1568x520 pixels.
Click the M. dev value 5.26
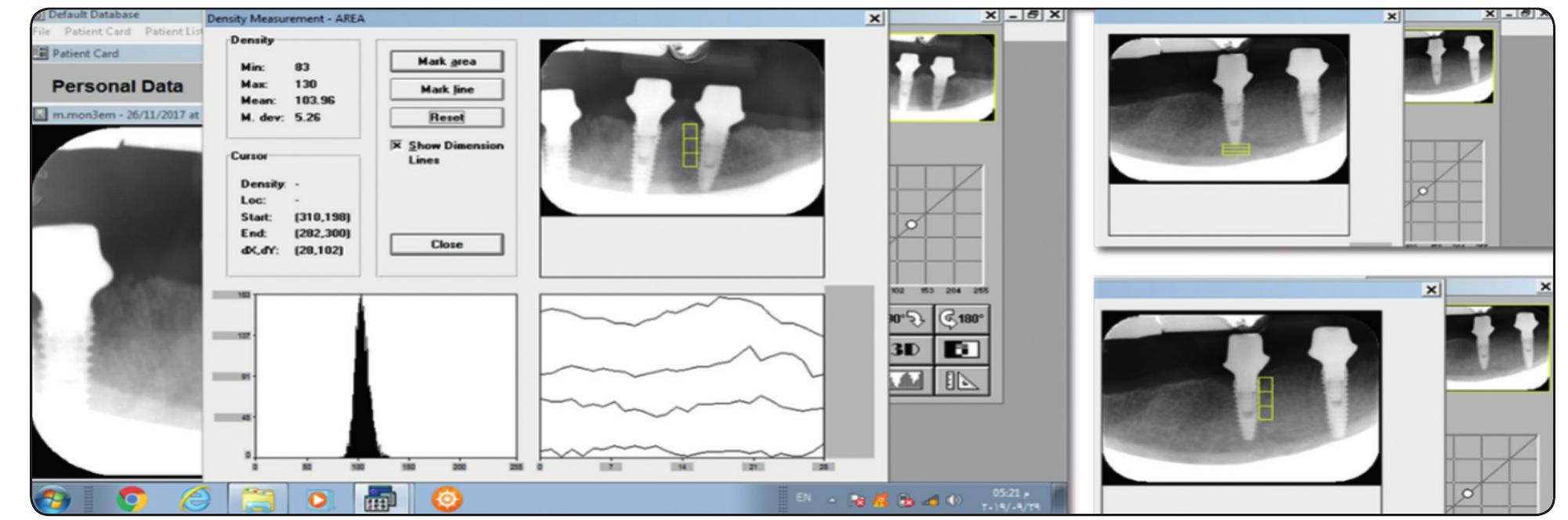tap(307, 117)
